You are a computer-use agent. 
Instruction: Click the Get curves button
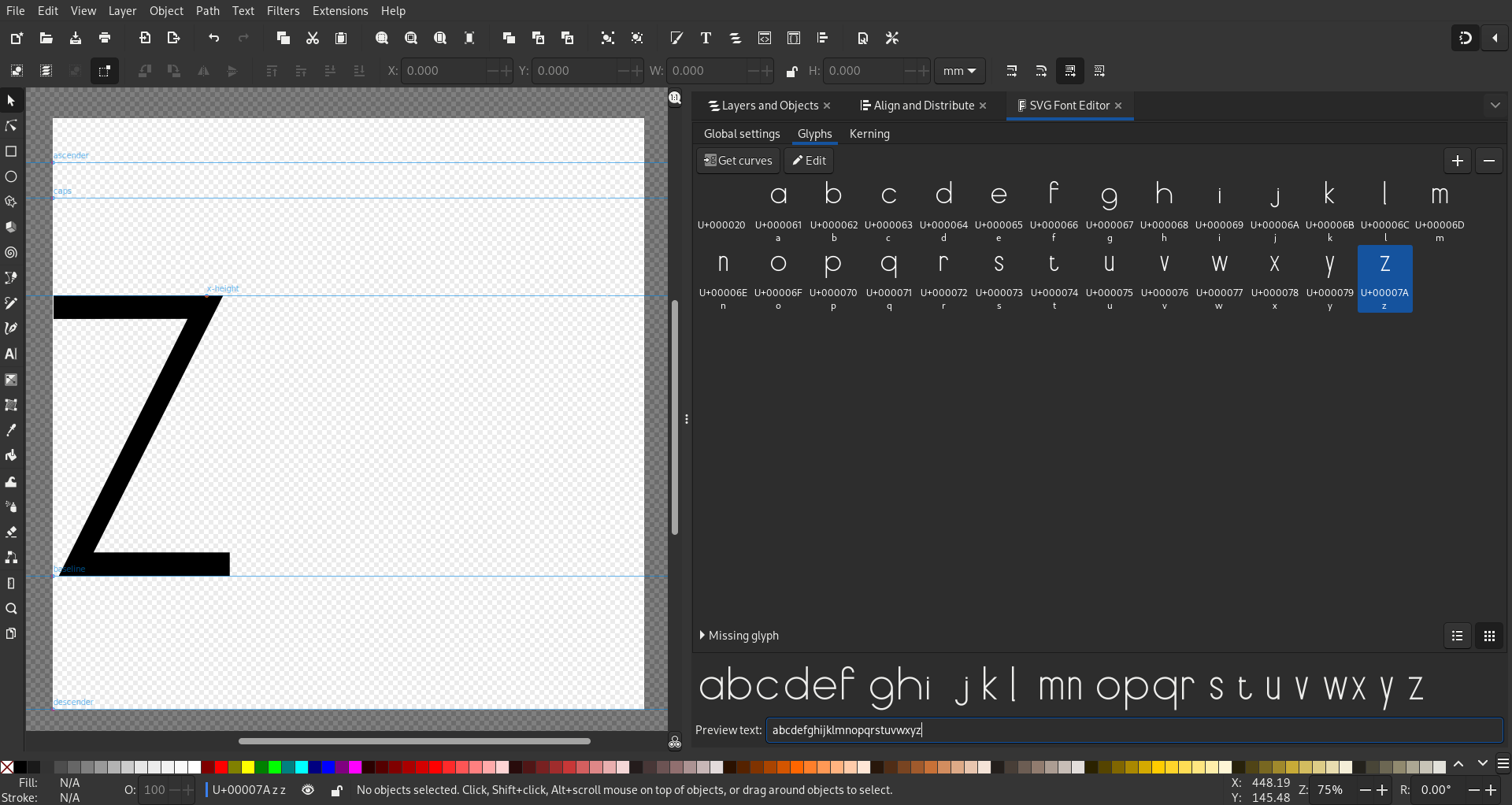pyautogui.click(x=738, y=161)
